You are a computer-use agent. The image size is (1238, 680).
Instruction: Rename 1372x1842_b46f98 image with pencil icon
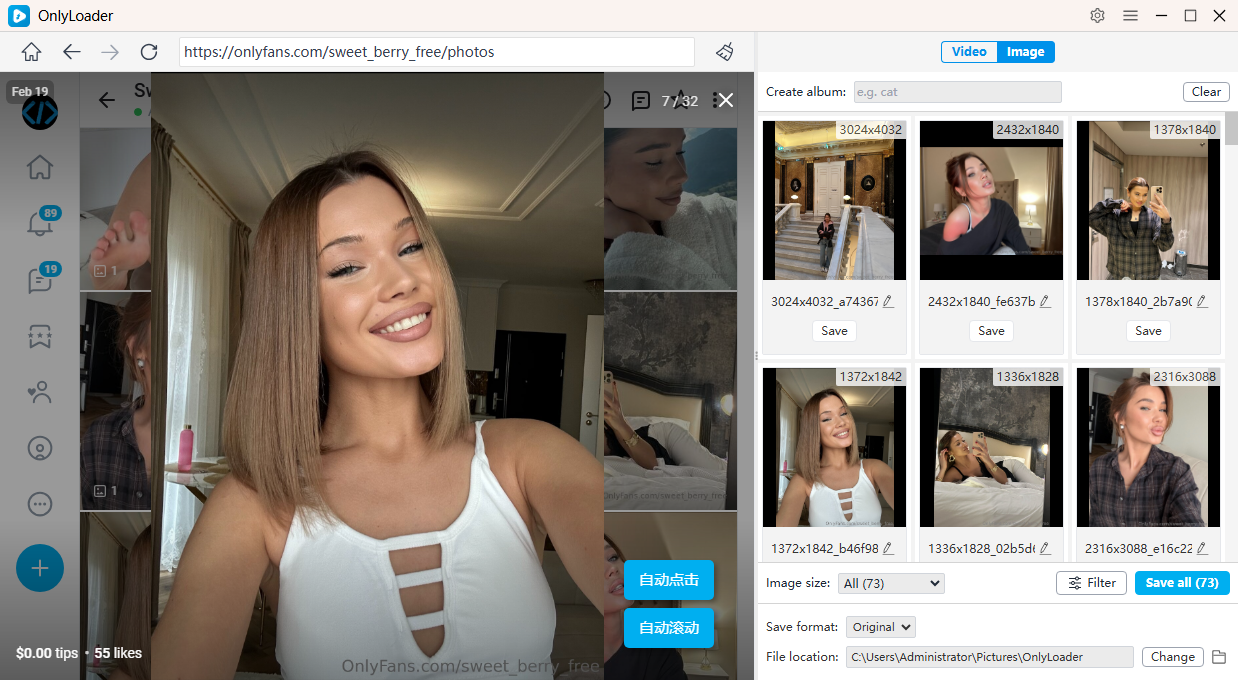coord(888,548)
